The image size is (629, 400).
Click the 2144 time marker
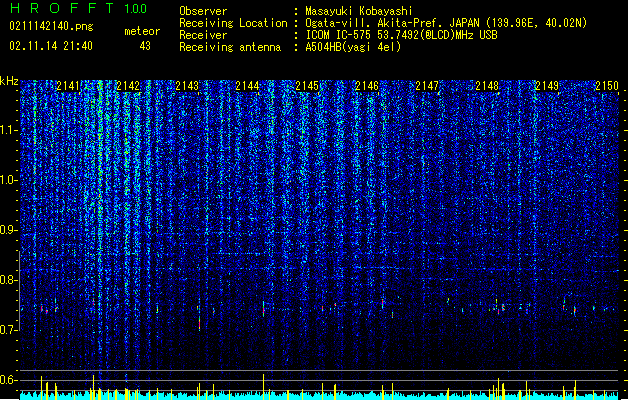coord(248,85)
